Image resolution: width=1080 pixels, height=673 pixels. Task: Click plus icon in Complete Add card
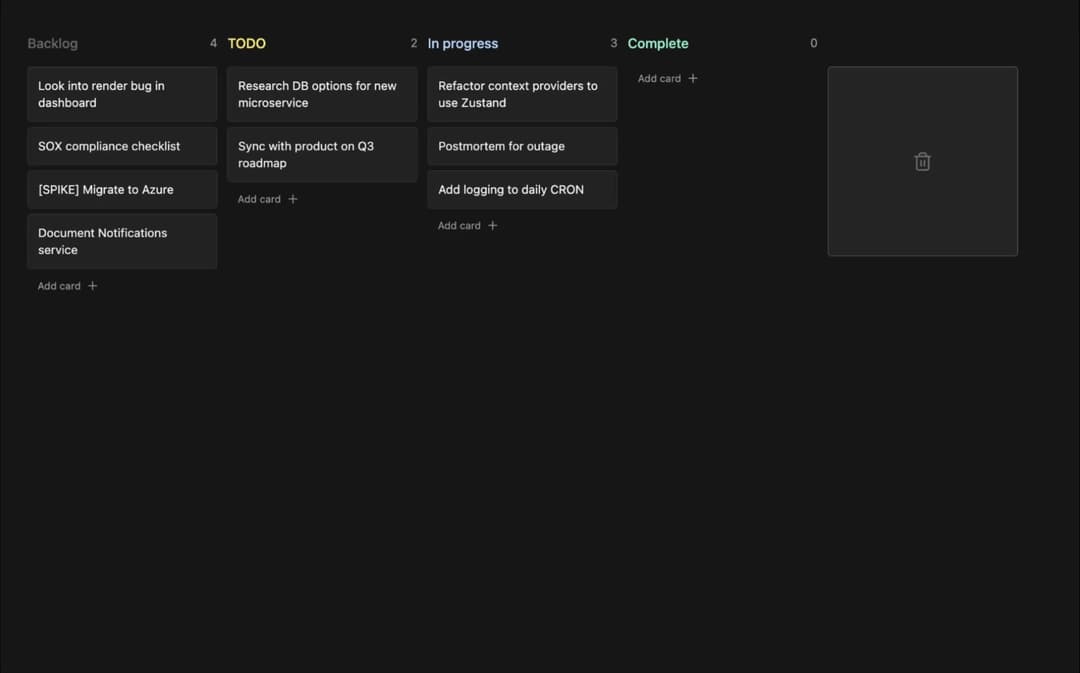point(693,78)
